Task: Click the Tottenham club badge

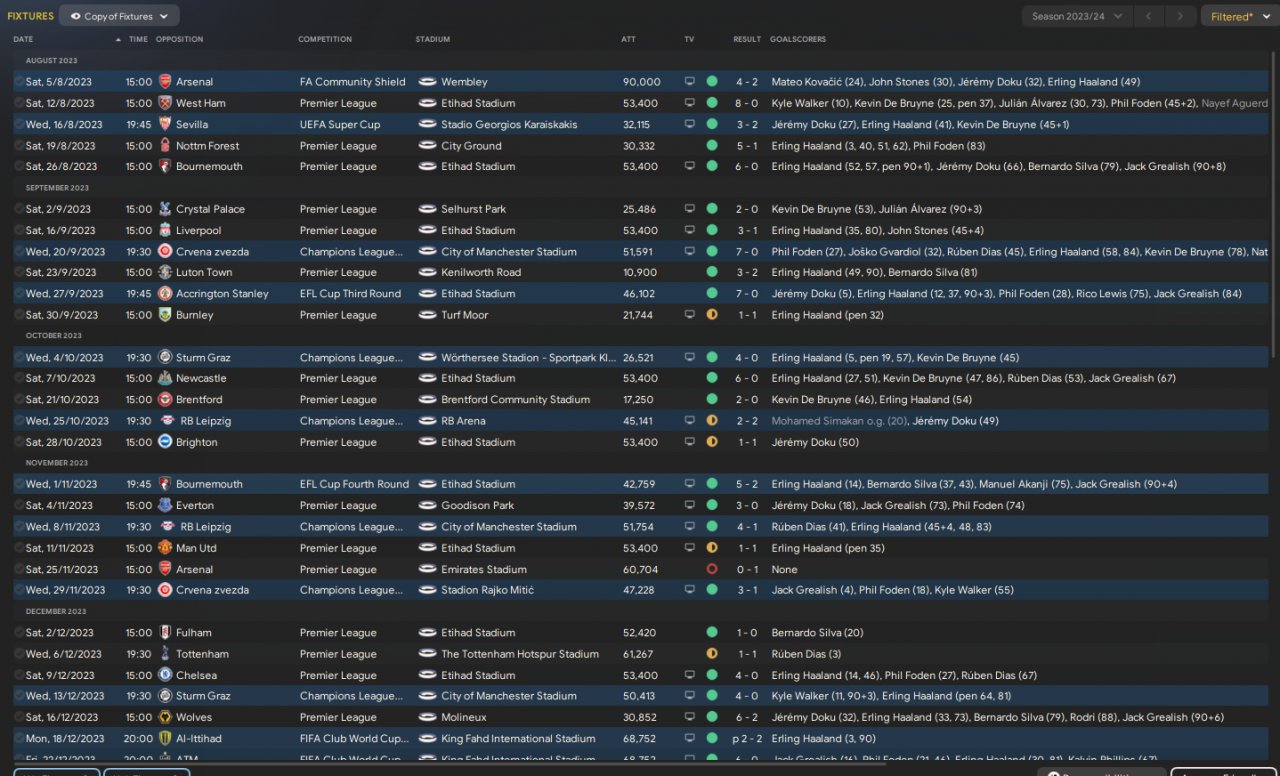Action: 165,654
